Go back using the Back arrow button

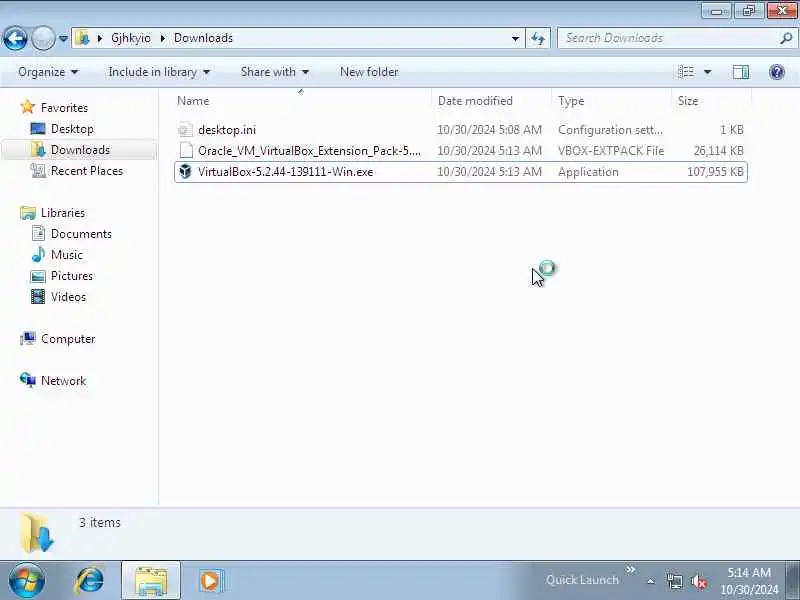pos(15,38)
